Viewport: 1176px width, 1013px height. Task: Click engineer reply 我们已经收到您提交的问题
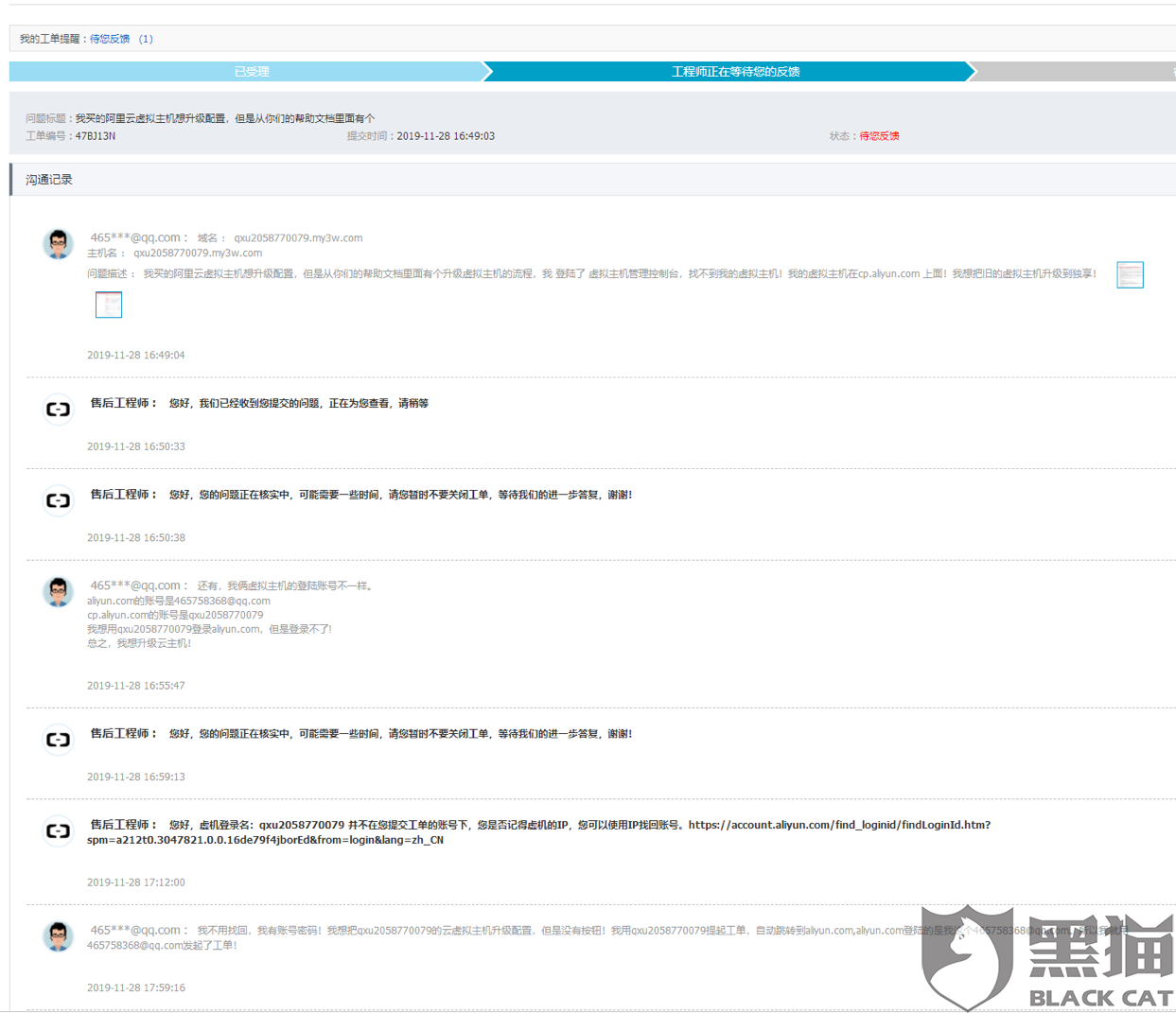(299, 404)
